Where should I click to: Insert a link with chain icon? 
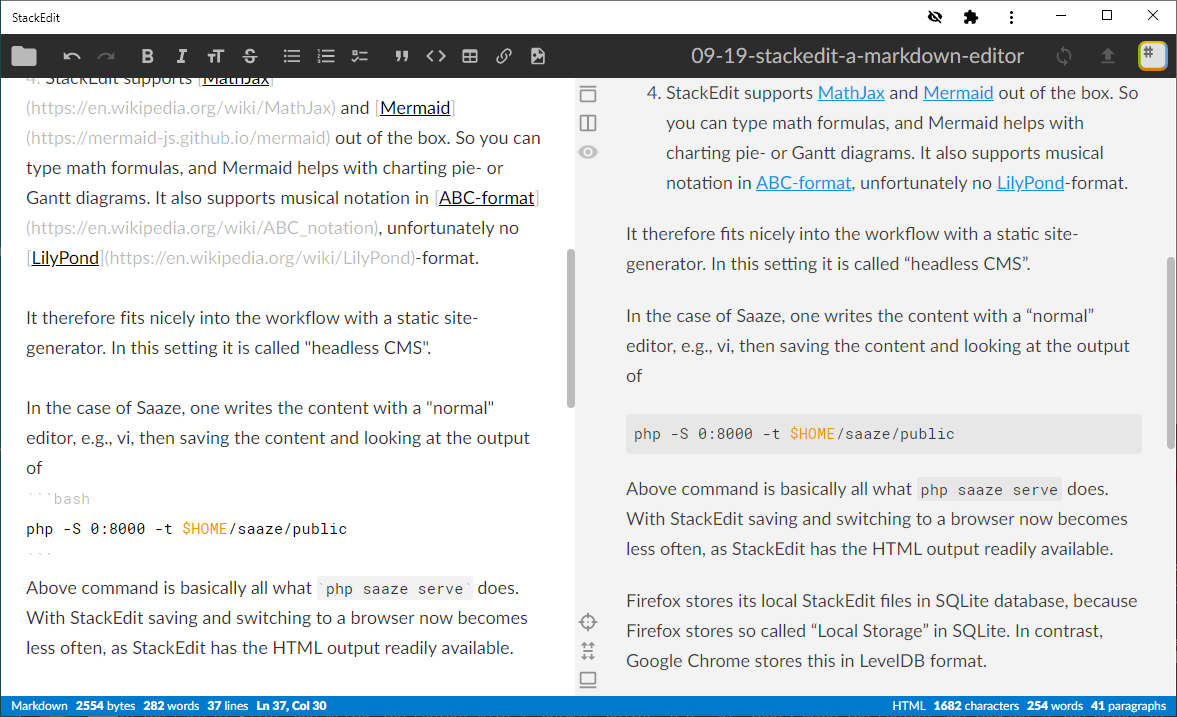[504, 56]
